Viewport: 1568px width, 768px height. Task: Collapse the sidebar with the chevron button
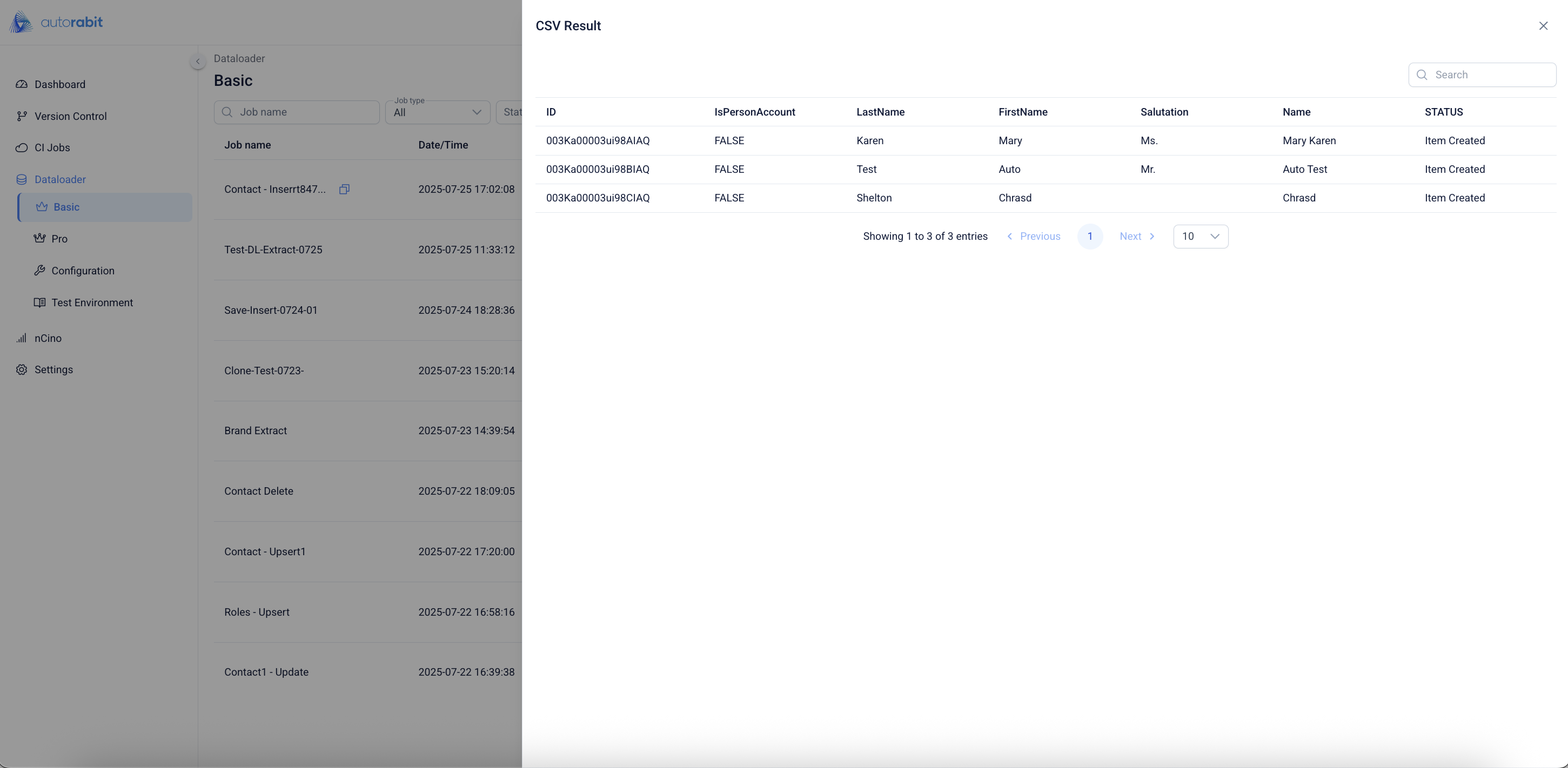click(197, 62)
